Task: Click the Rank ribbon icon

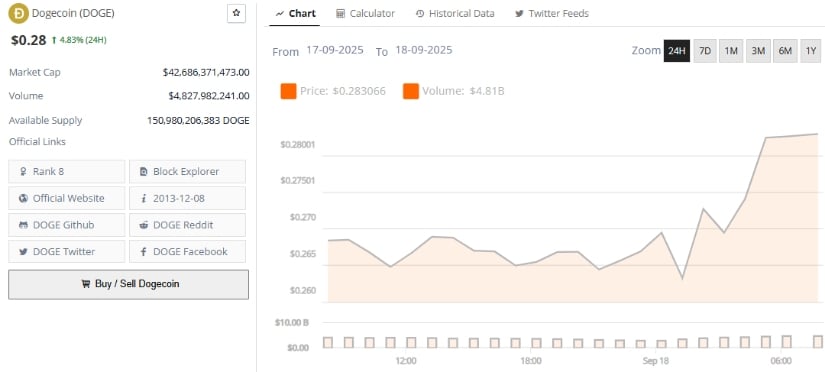Action: pos(23,172)
